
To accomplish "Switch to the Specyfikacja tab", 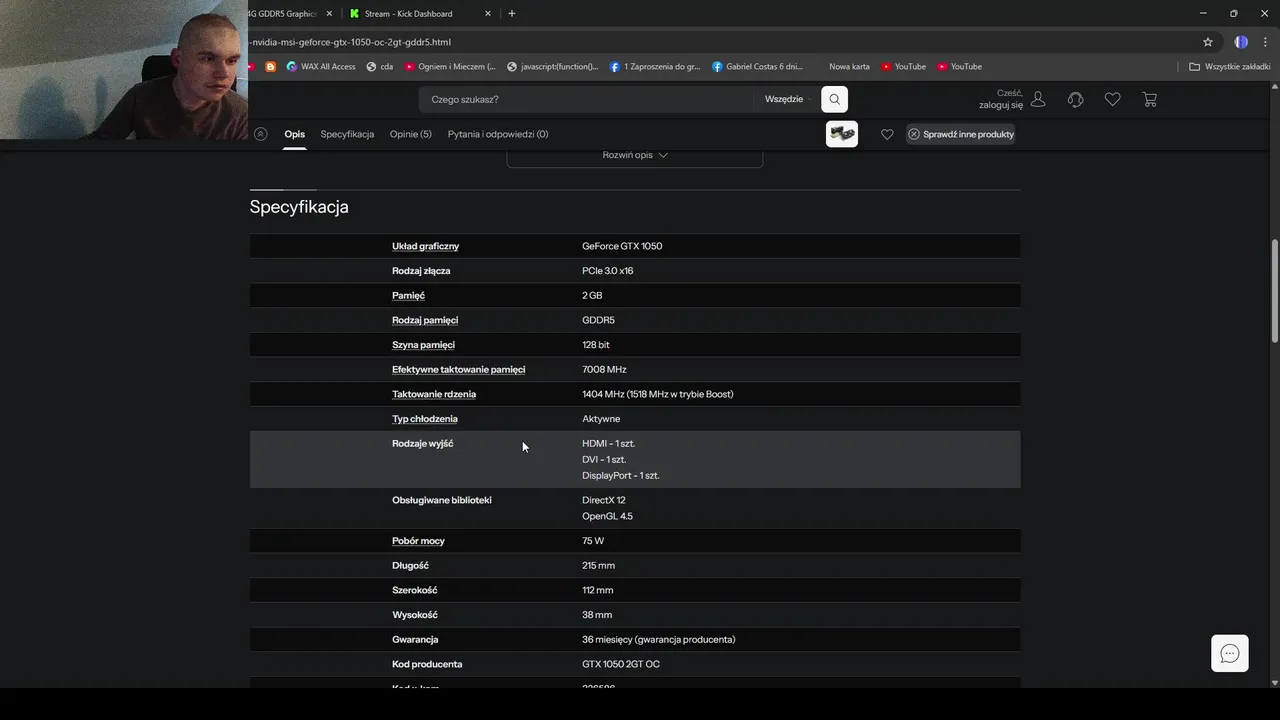I will [347, 134].
